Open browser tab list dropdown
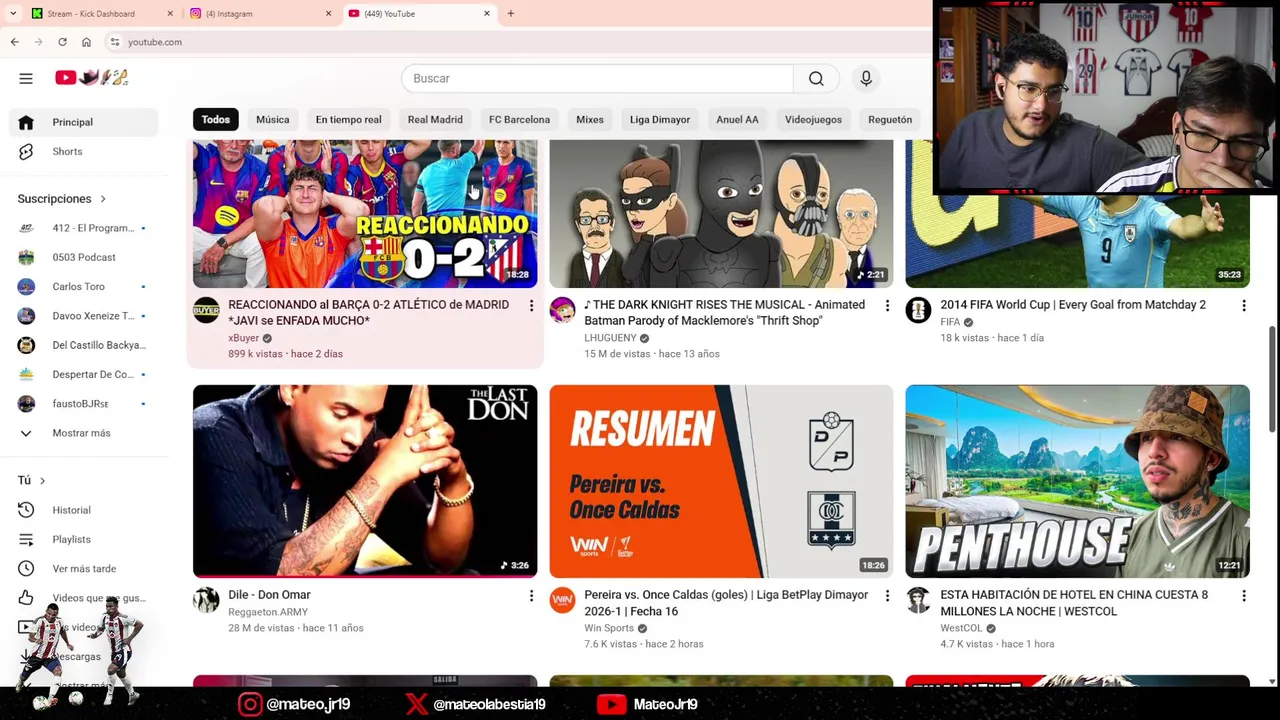 (13, 14)
